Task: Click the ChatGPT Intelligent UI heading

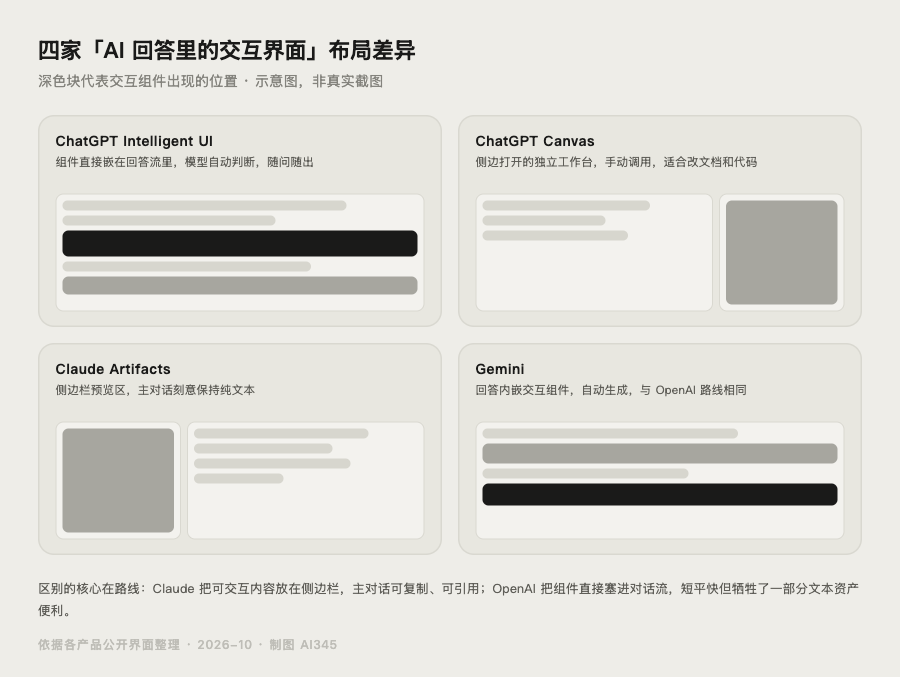Action: coord(134,141)
